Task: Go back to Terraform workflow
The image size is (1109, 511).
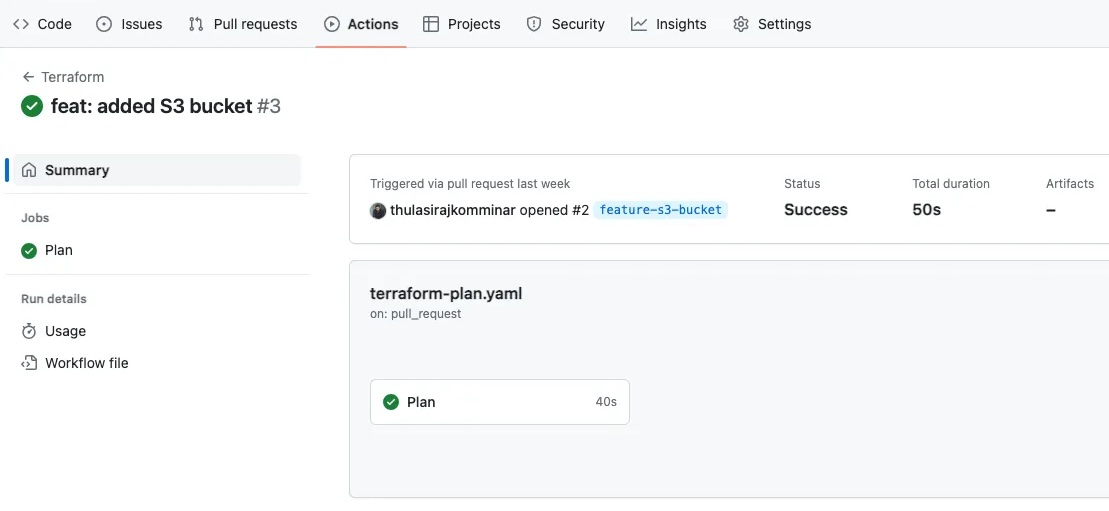Action: click(x=72, y=77)
